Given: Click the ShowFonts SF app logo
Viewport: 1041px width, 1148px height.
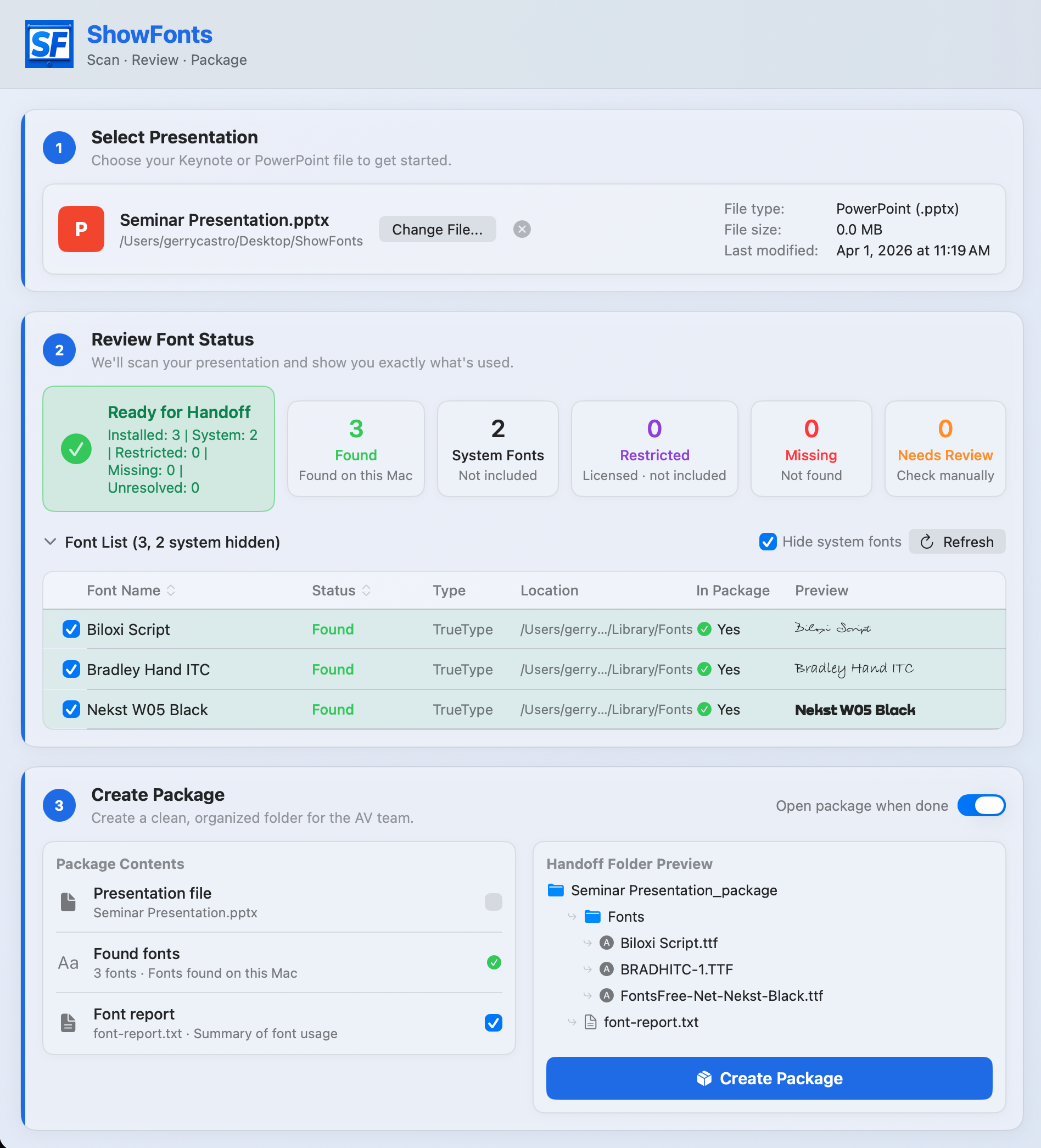Looking at the screenshot, I should (x=49, y=44).
